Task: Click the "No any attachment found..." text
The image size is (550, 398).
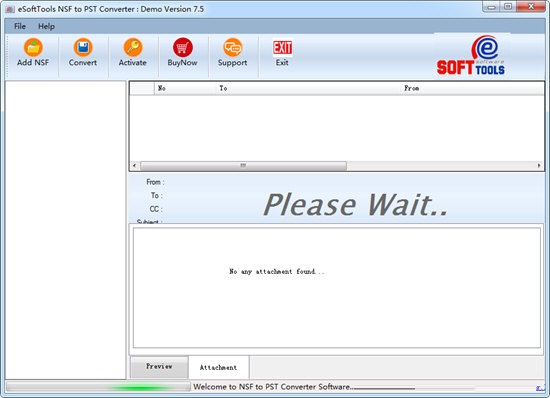Action: (x=277, y=271)
